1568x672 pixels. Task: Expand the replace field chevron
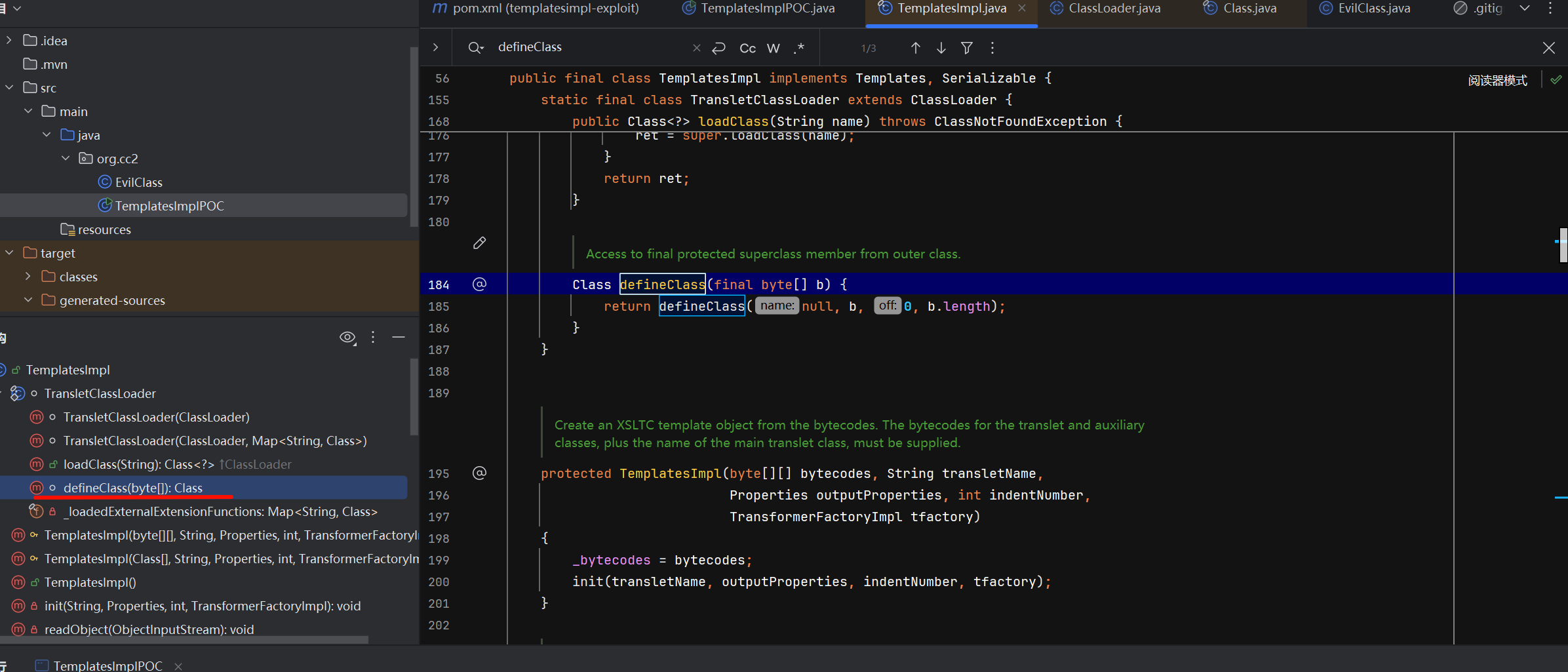coord(435,47)
